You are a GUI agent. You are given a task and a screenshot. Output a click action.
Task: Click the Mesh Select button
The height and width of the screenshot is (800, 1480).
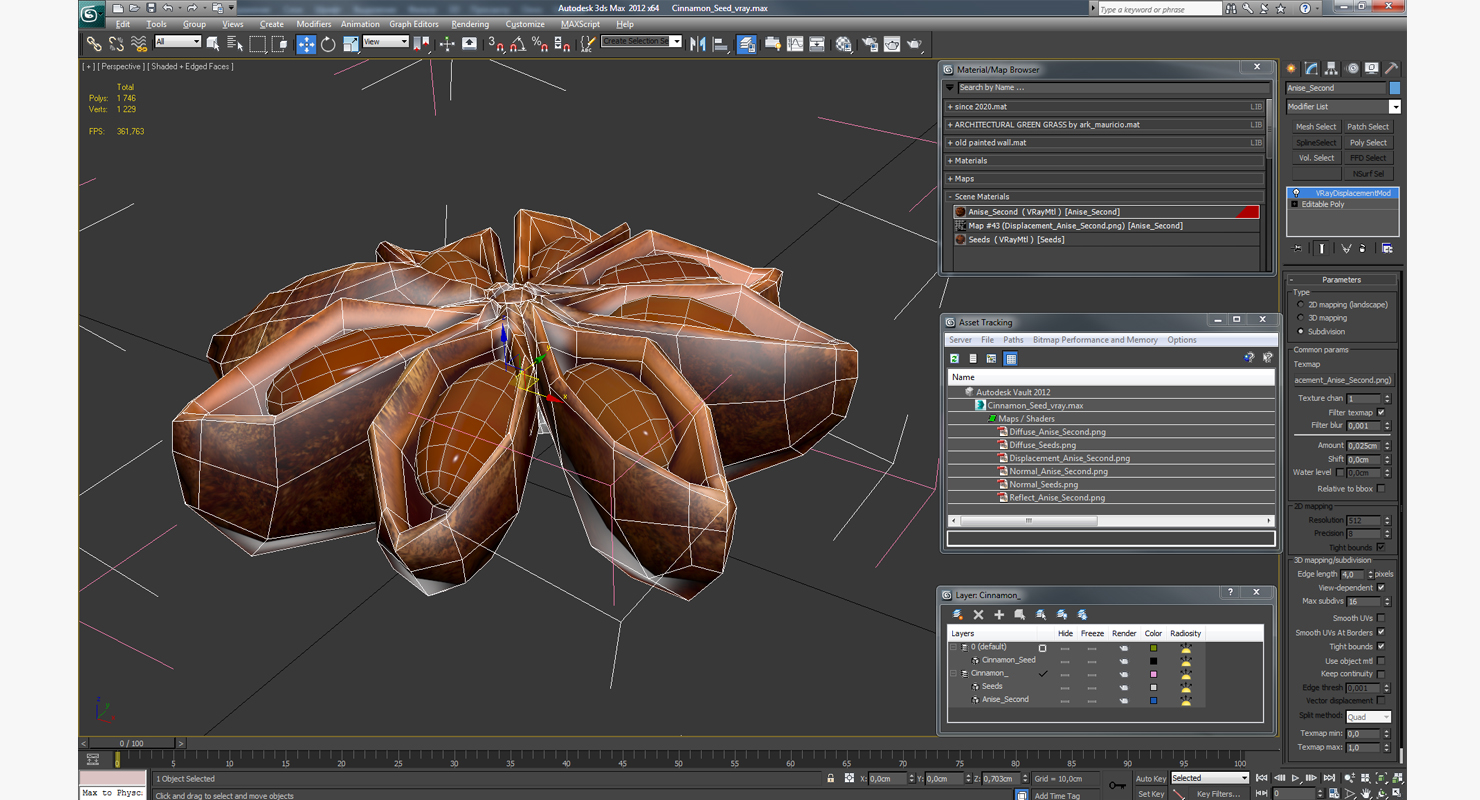(x=1316, y=127)
